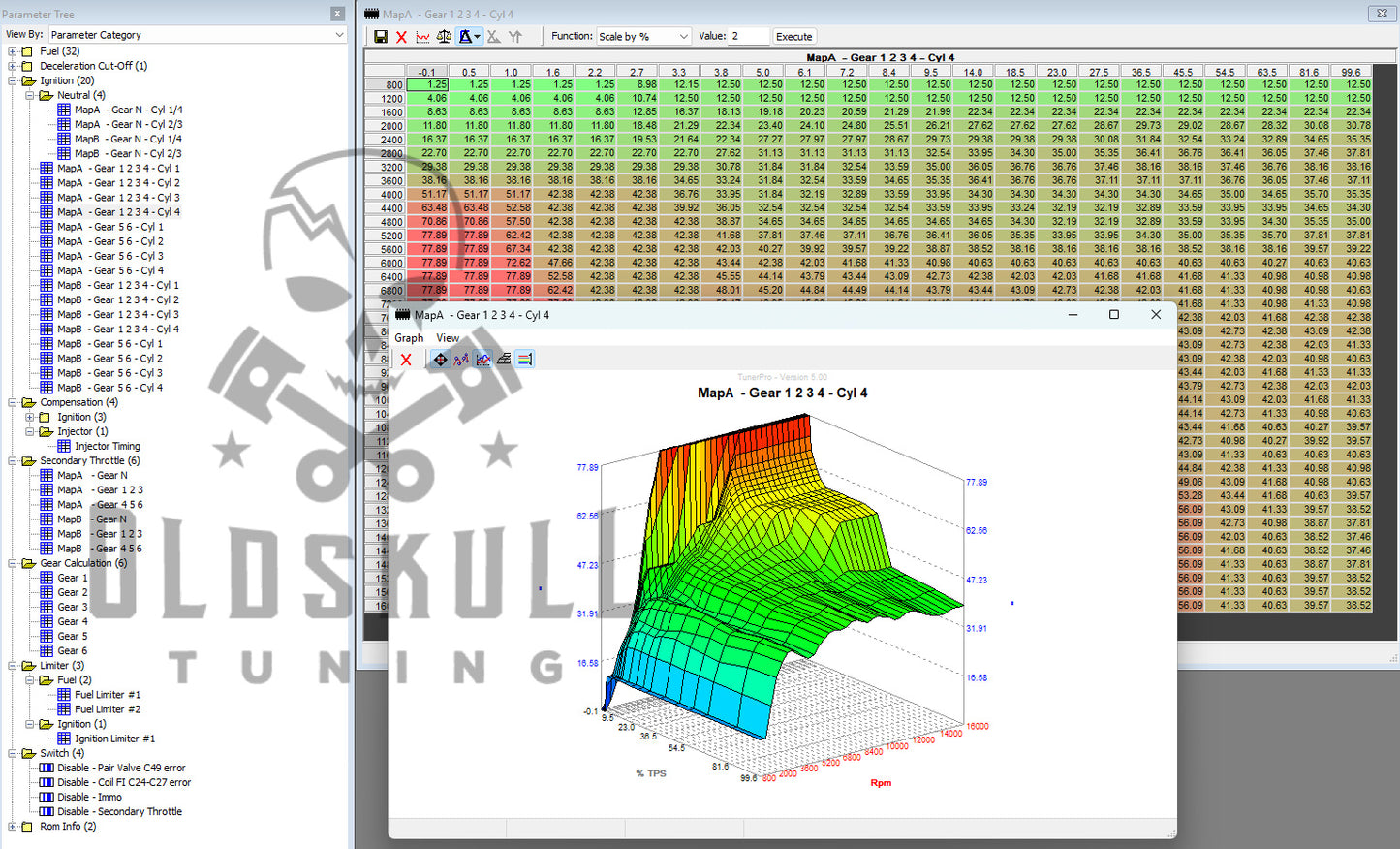Click the red line graph icon
This screenshot has height=849, width=1400.
422,37
